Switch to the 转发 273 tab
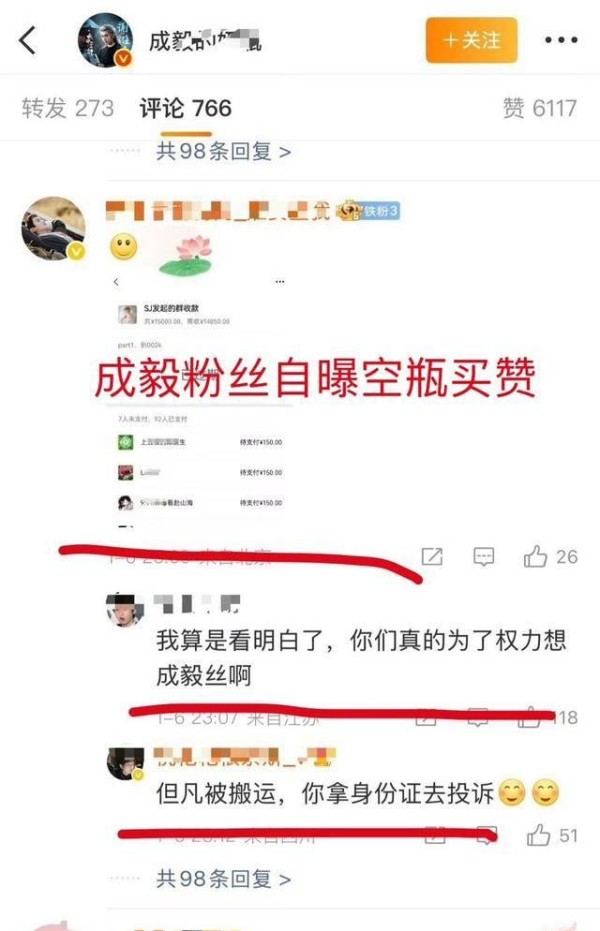Viewport: 600px width, 931px height. click(x=68, y=108)
